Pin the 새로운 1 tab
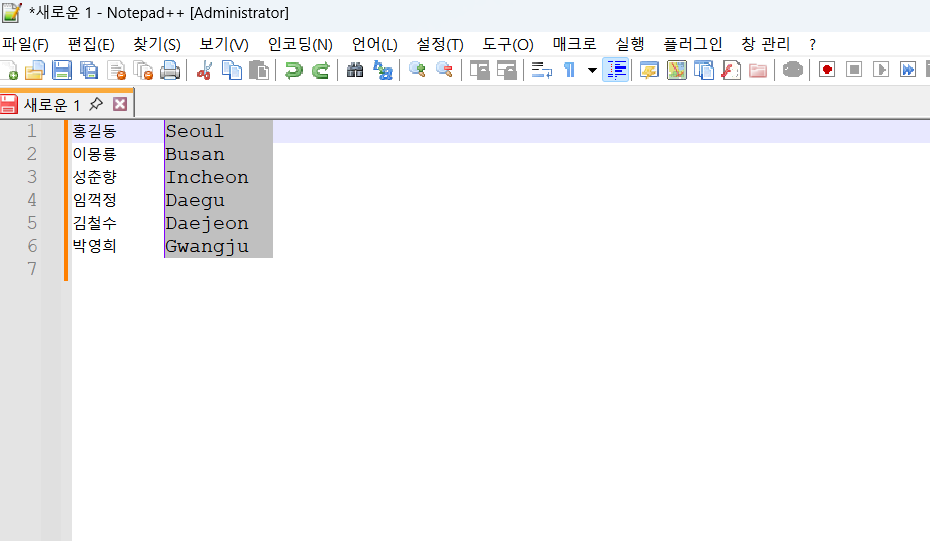Image resolution: width=930 pixels, height=541 pixels. [x=95, y=104]
